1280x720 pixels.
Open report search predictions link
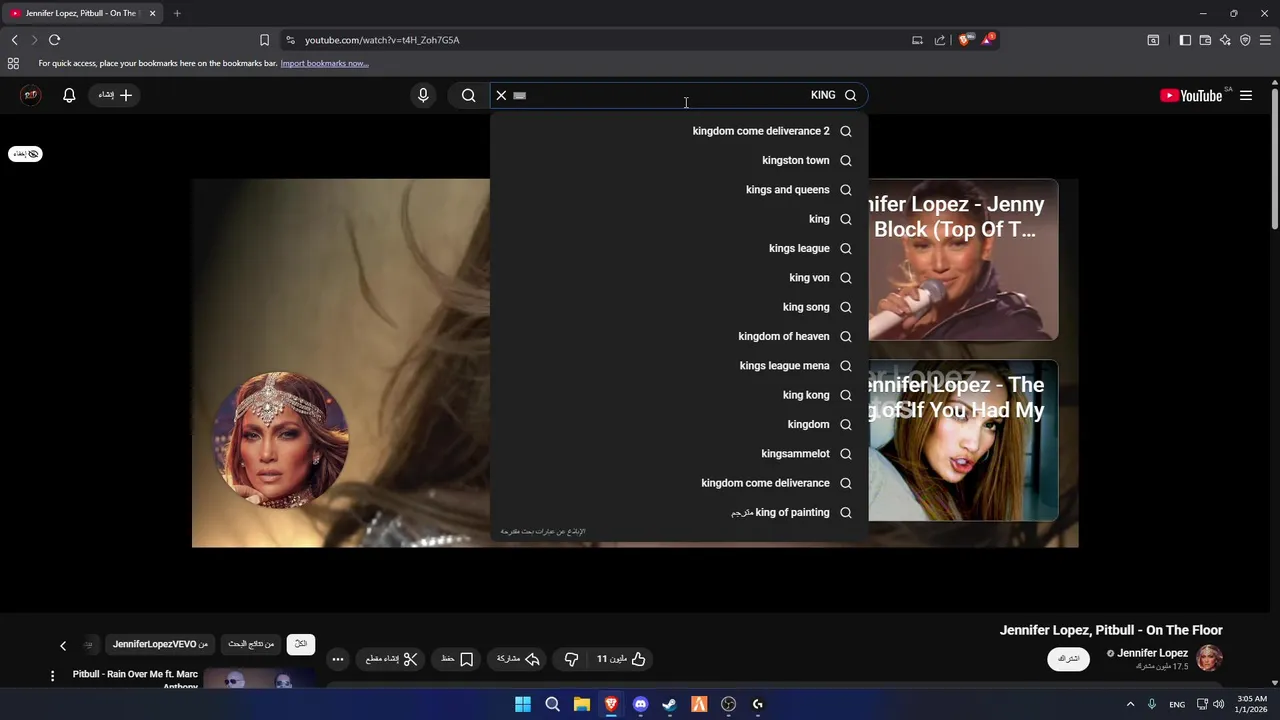pyautogui.click(x=543, y=531)
